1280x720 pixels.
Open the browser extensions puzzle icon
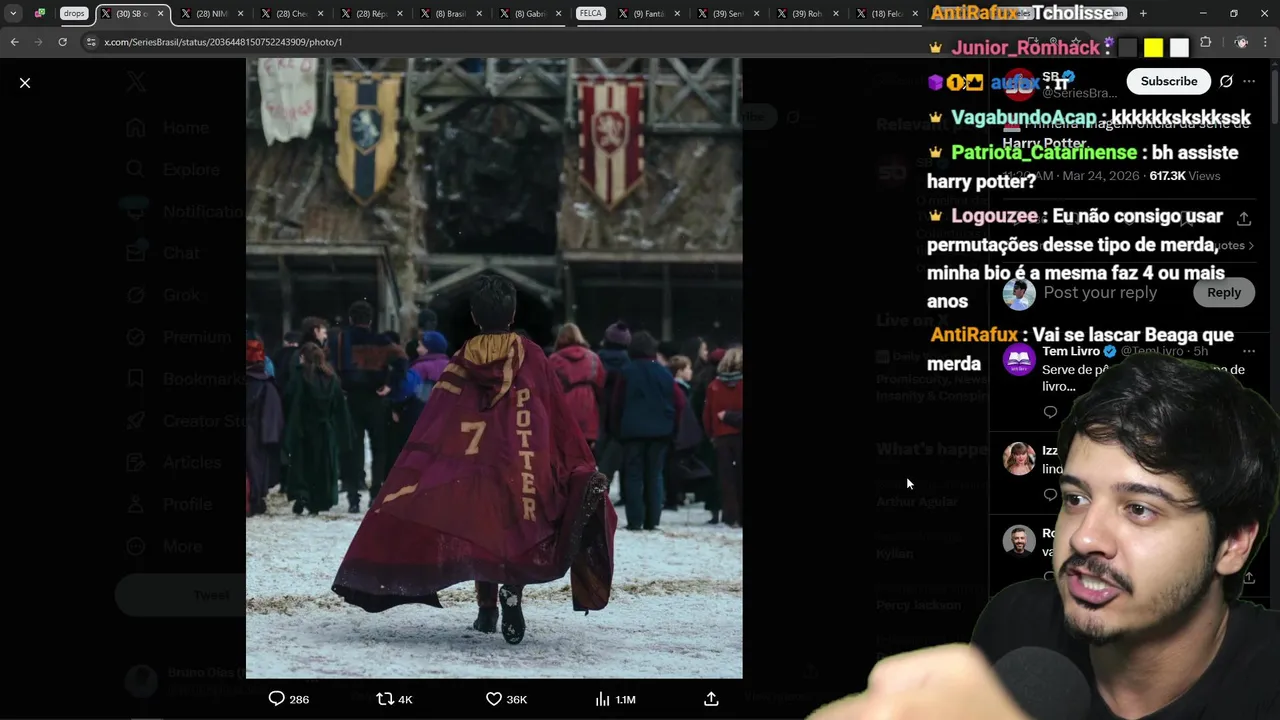(x=1205, y=43)
